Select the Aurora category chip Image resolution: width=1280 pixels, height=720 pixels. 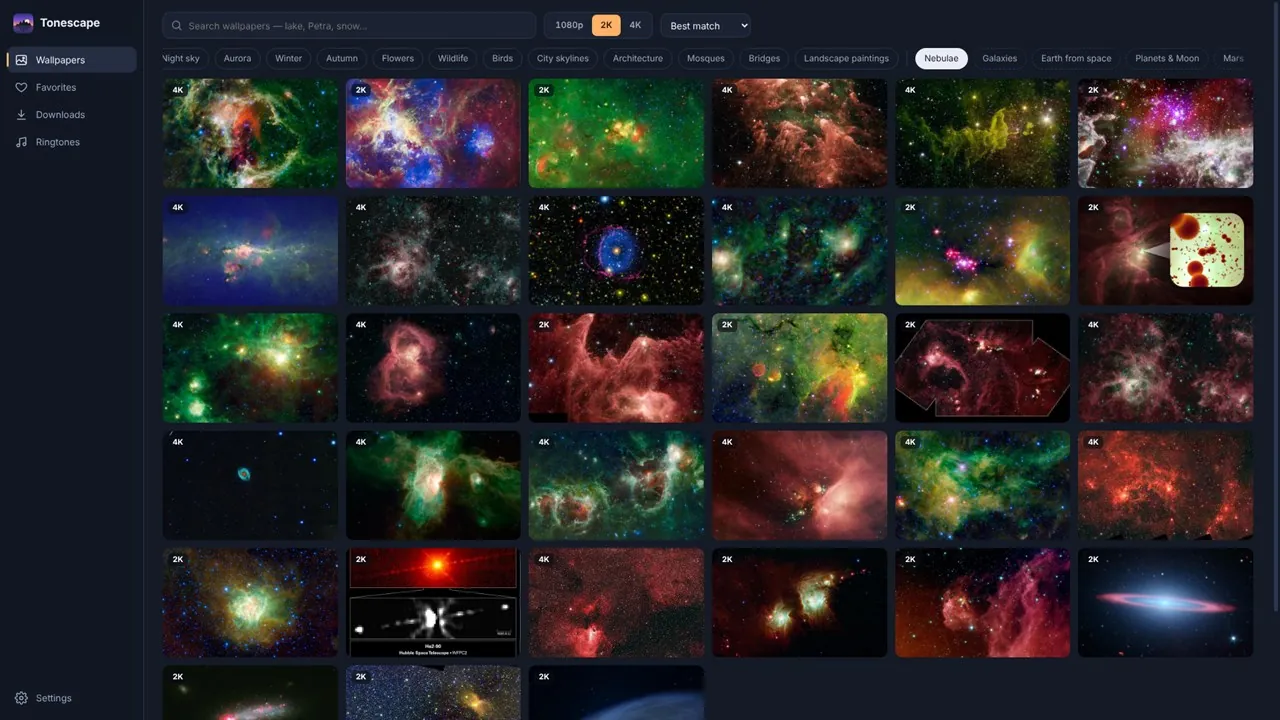coord(237,58)
